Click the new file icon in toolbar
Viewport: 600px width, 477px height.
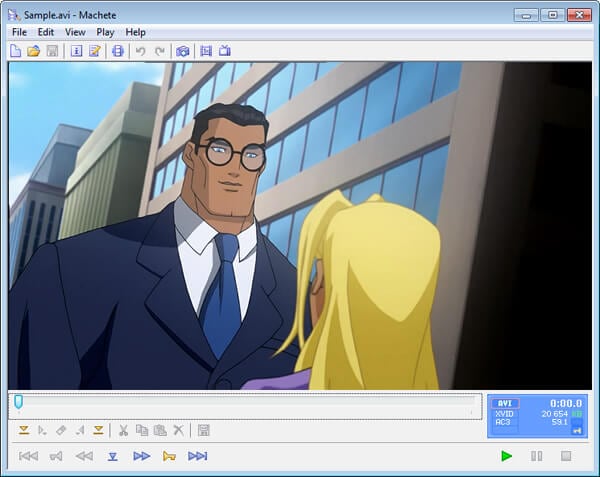[16, 51]
